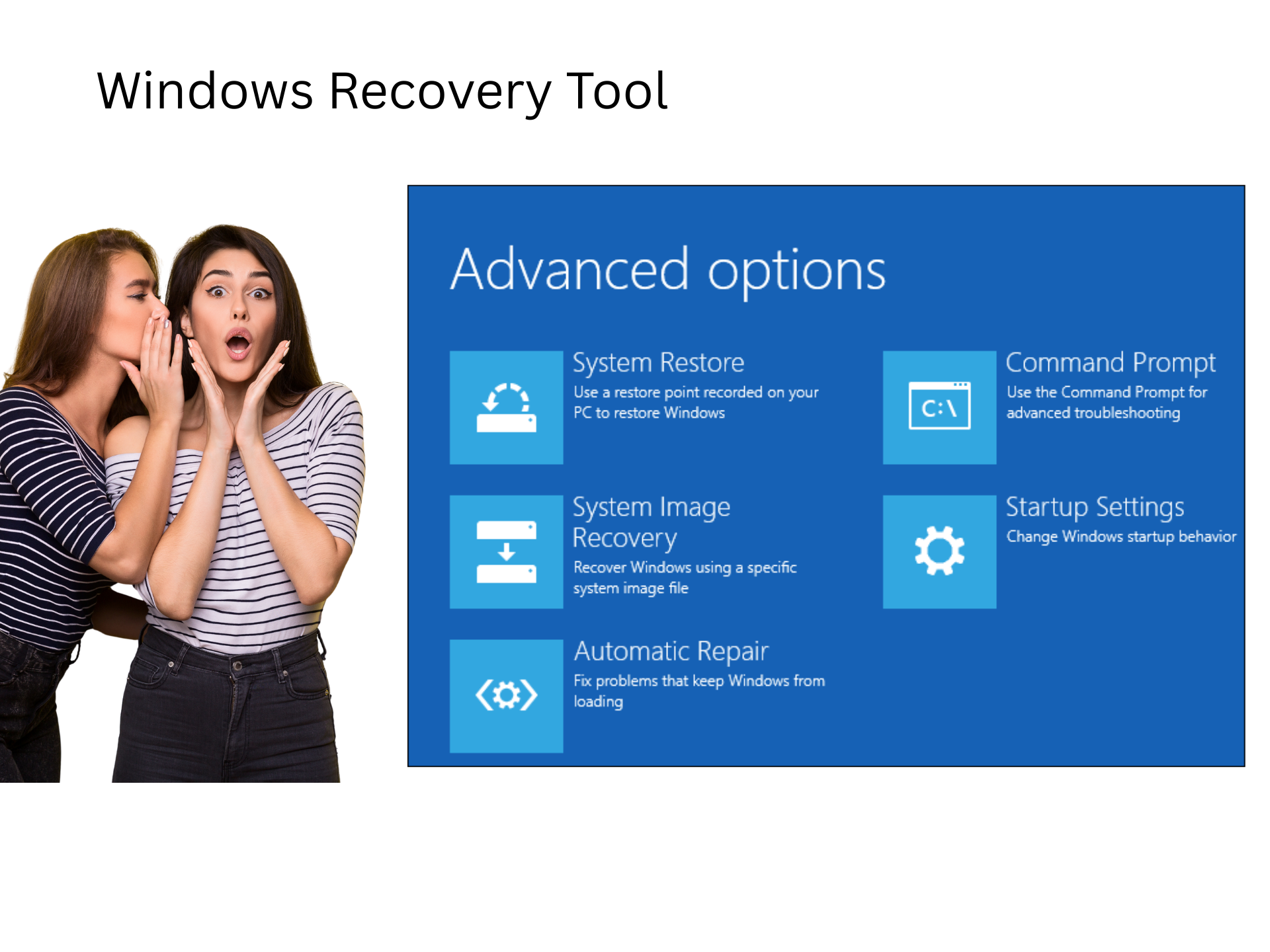The image size is (1270, 952).
Task: Choose the Startup Settings heading
Action: tap(1095, 507)
